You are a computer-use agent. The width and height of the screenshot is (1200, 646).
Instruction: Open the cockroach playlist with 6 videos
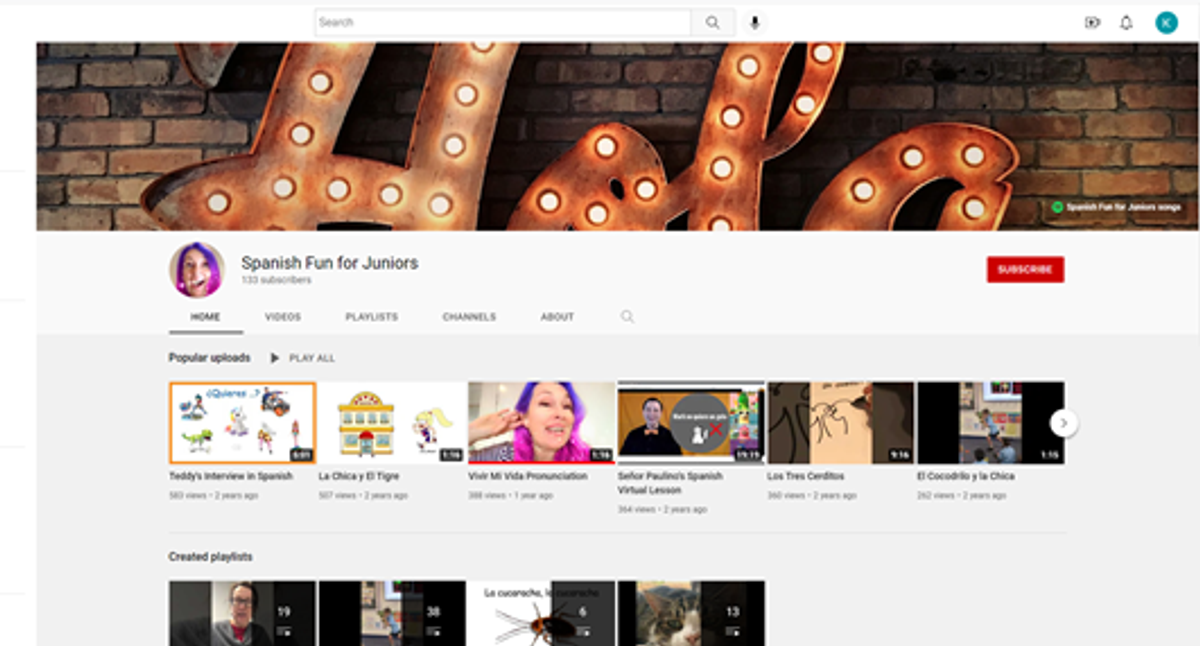pos(541,613)
